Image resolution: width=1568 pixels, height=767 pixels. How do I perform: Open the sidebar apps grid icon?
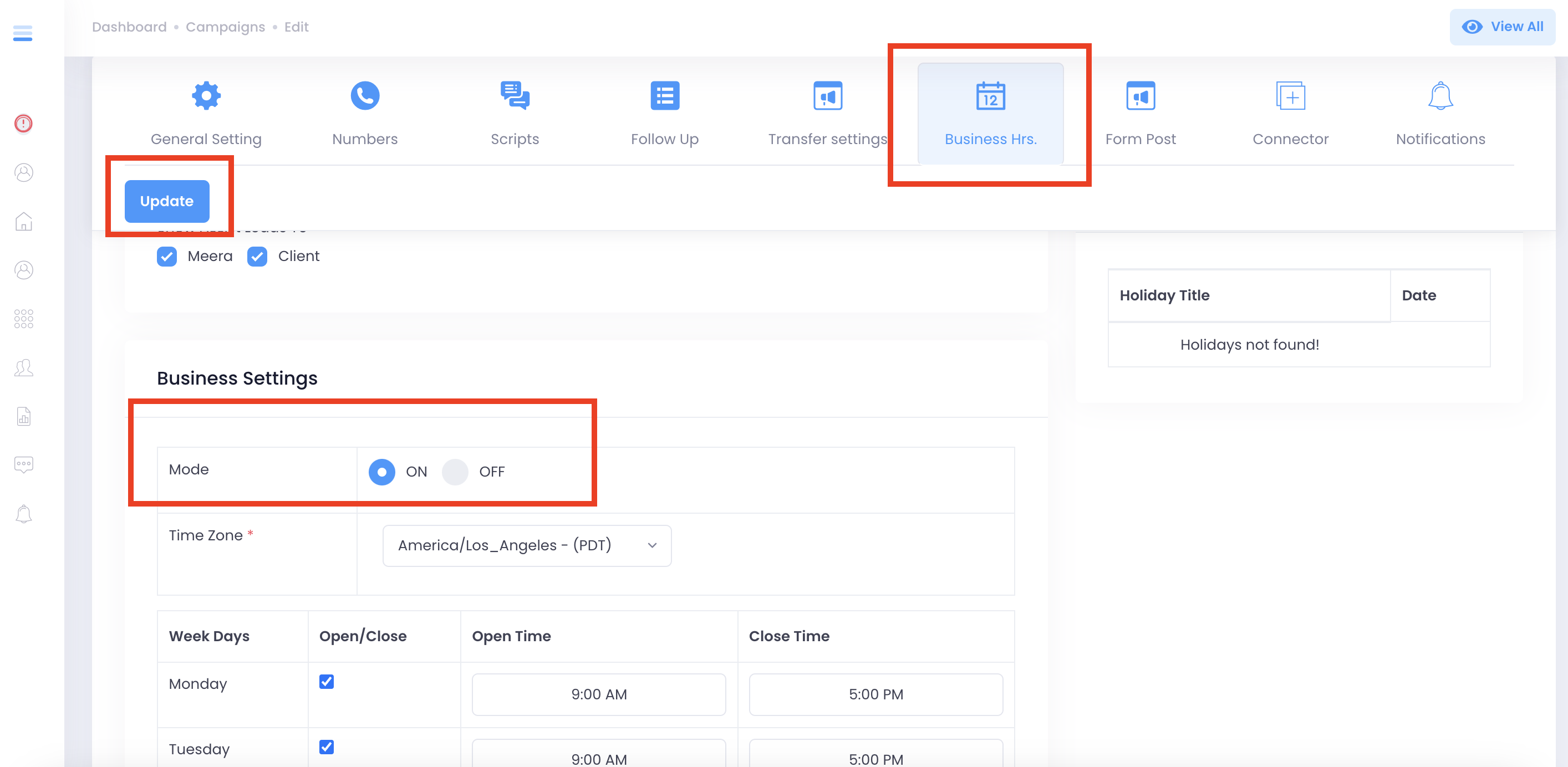[x=24, y=319]
